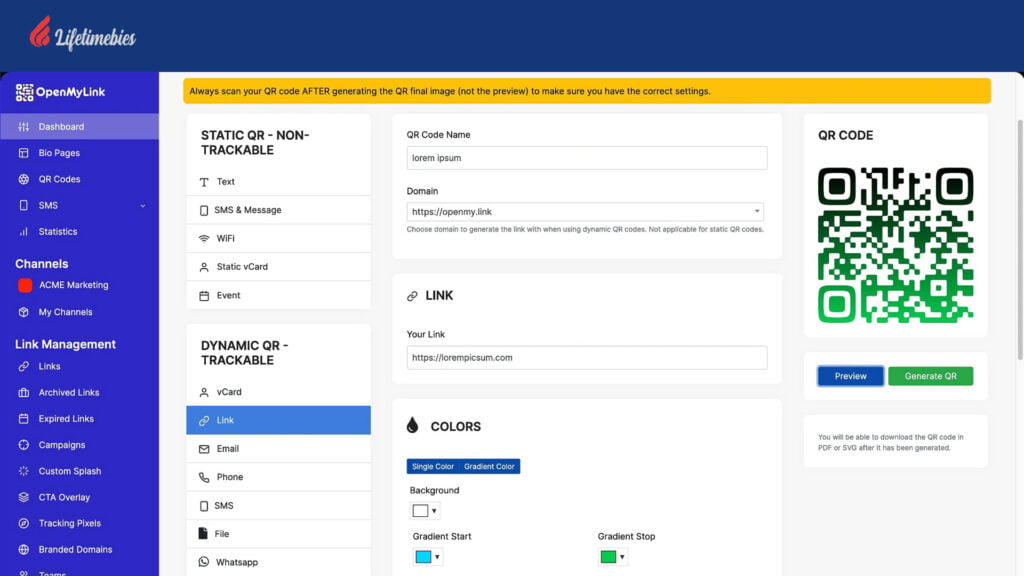Expand the SMS submenu chevron
The image size is (1024, 576).
coord(142,206)
